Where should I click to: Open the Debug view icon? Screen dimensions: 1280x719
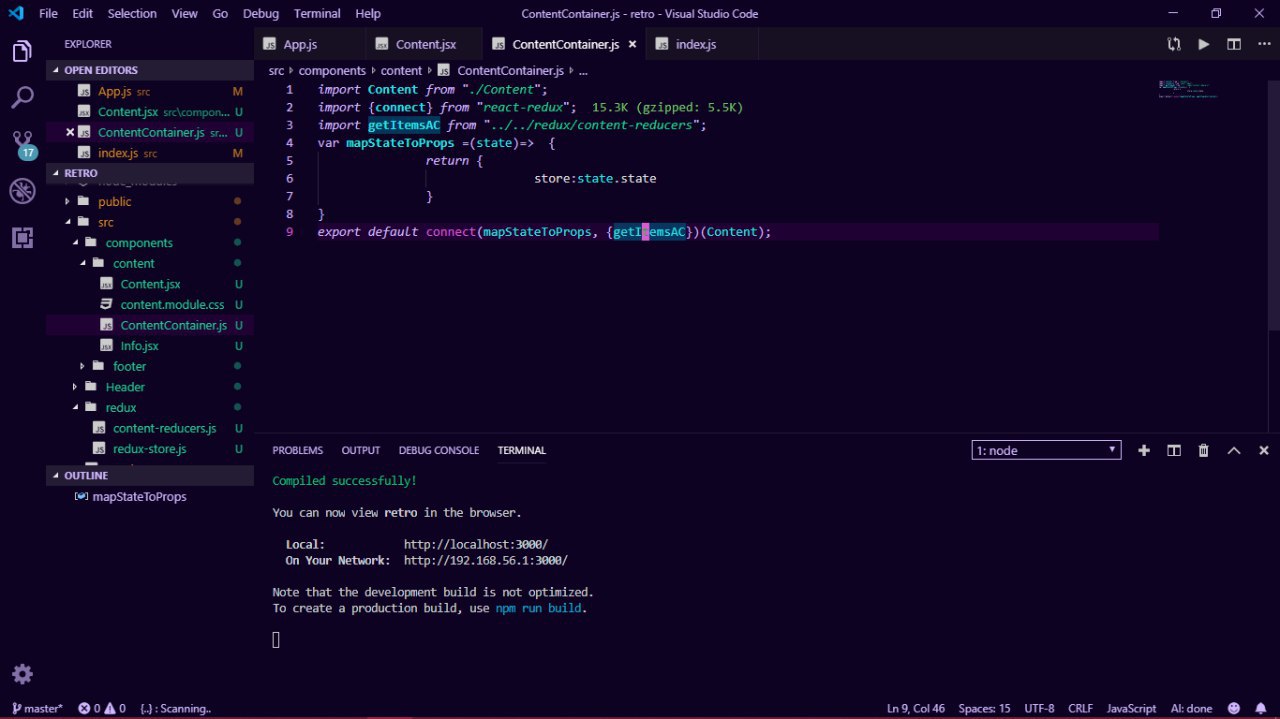22,191
